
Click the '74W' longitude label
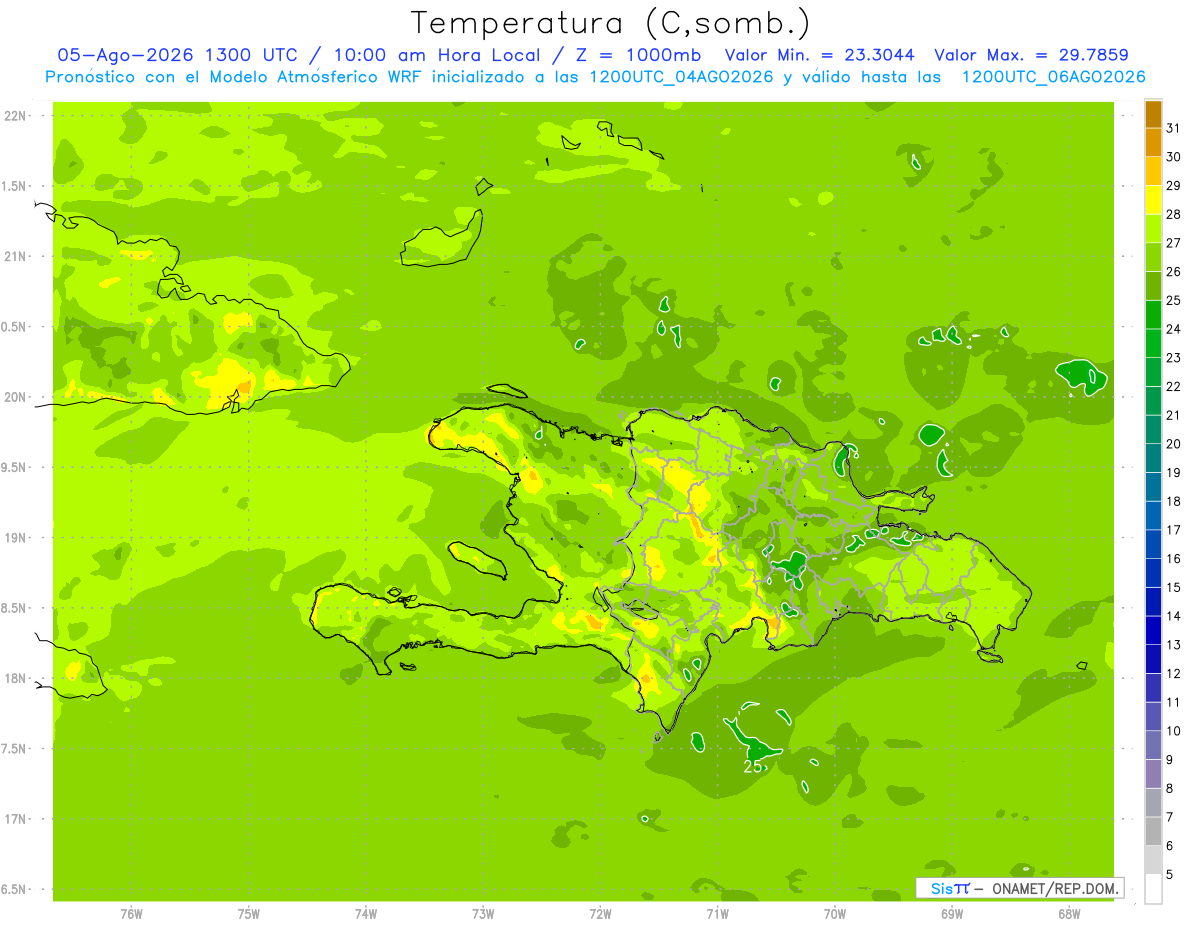coord(366,914)
